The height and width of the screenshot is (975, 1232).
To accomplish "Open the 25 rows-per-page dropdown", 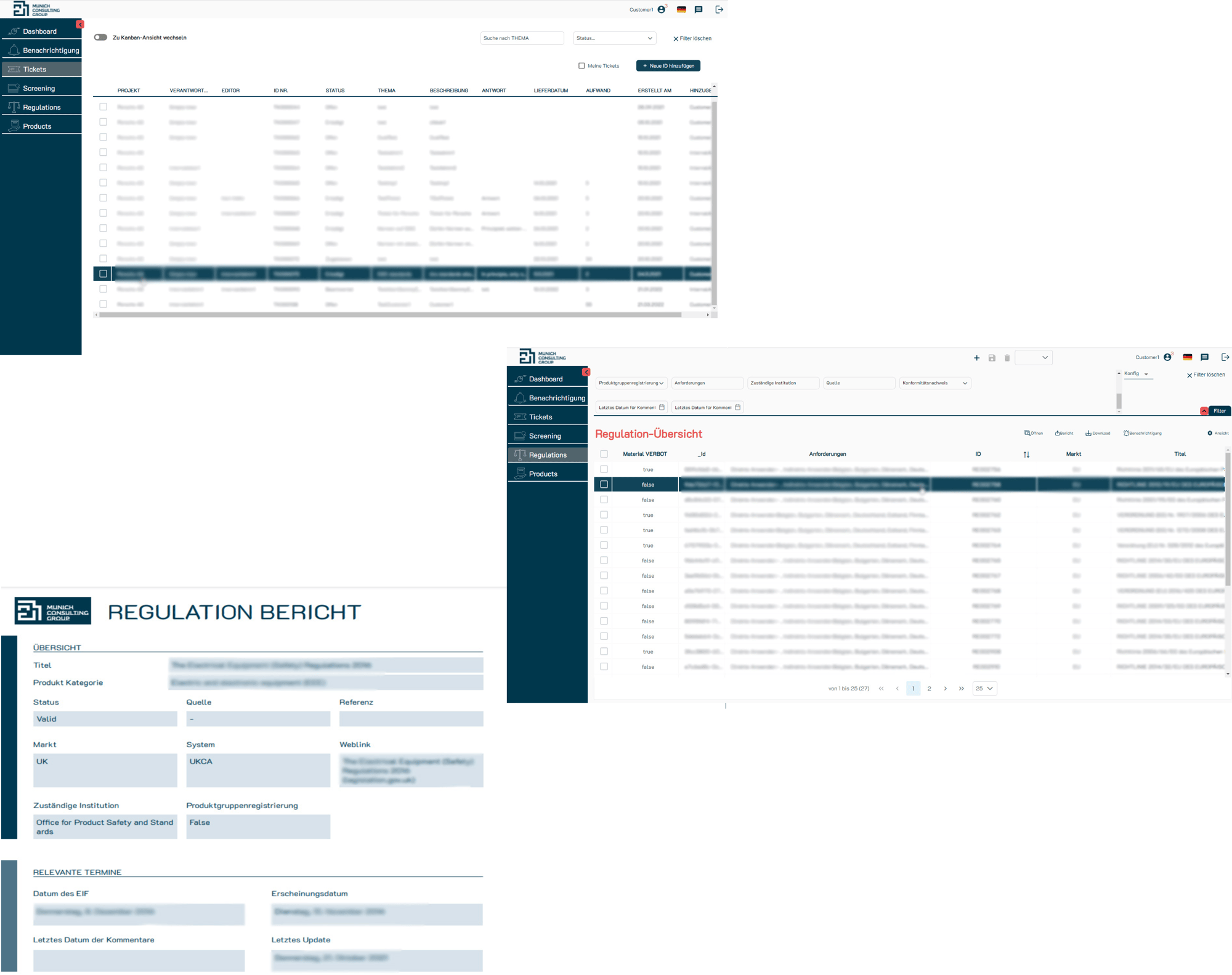I will click(984, 689).
